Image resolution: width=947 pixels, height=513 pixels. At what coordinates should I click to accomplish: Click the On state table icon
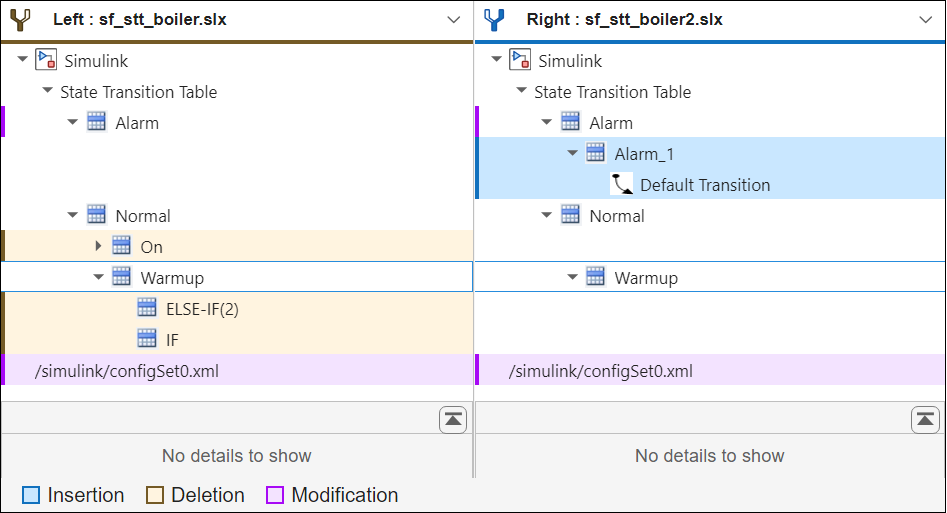tap(122, 246)
